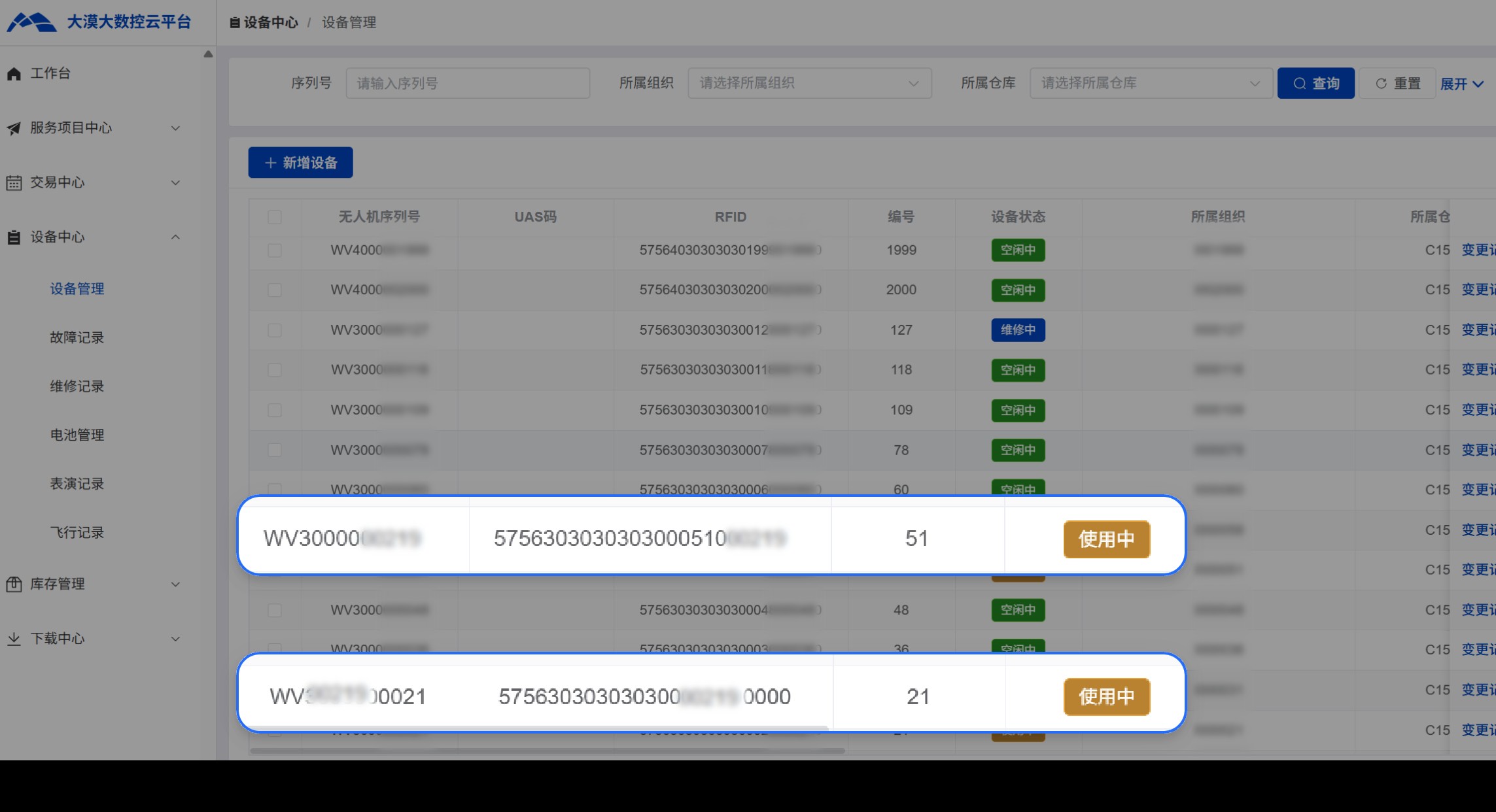The image size is (1496, 812).
Task: Click the magnifier icon in 查询 button
Action: click(x=1300, y=84)
